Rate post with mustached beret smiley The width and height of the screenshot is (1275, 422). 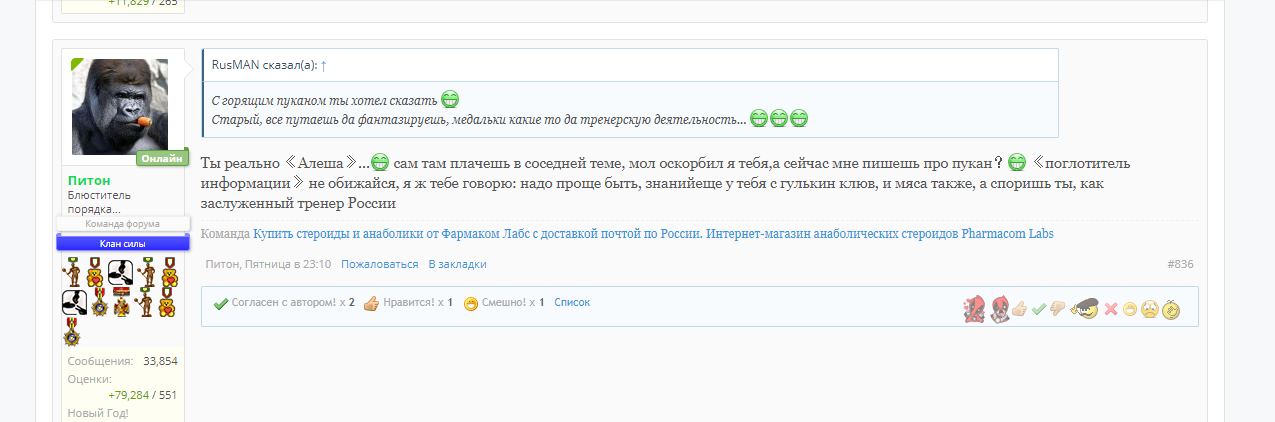(x=1083, y=309)
